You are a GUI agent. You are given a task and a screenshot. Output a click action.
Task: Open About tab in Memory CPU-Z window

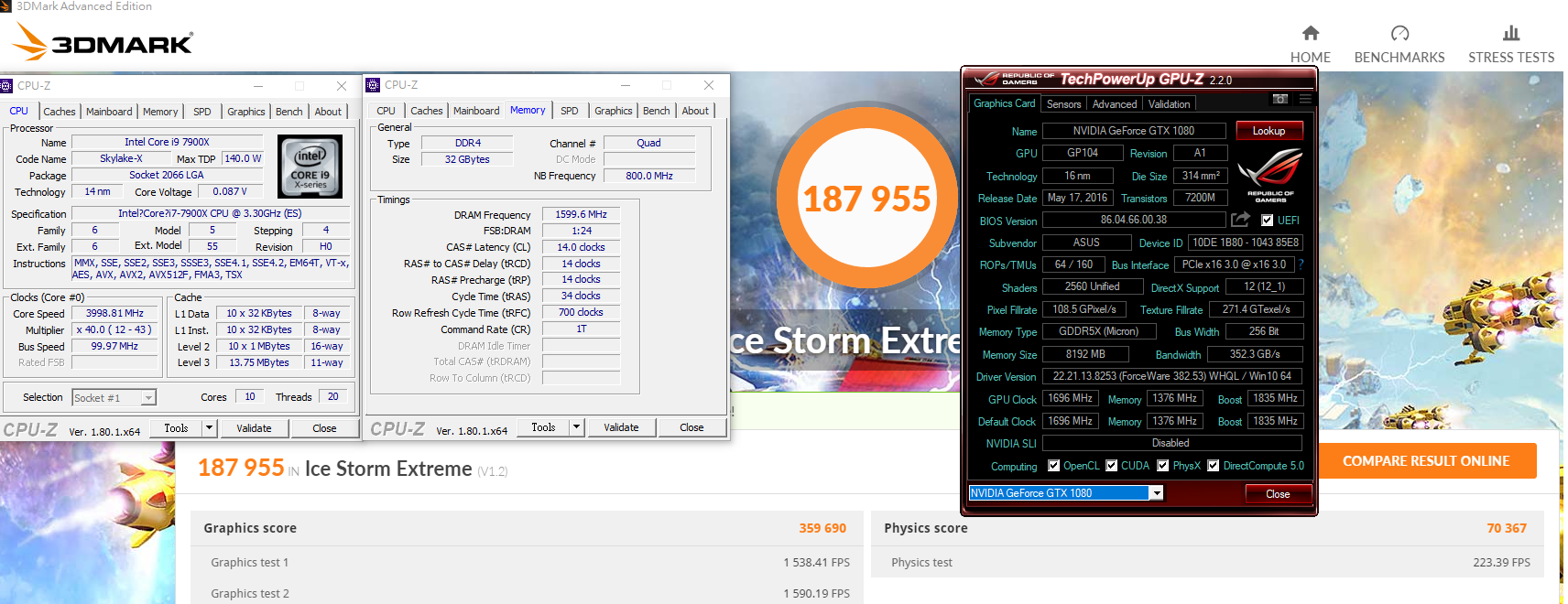coord(695,111)
